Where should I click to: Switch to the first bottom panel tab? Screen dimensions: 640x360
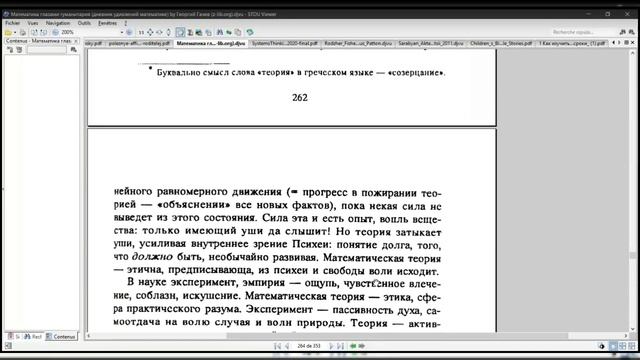pyautogui.click(x=13, y=337)
